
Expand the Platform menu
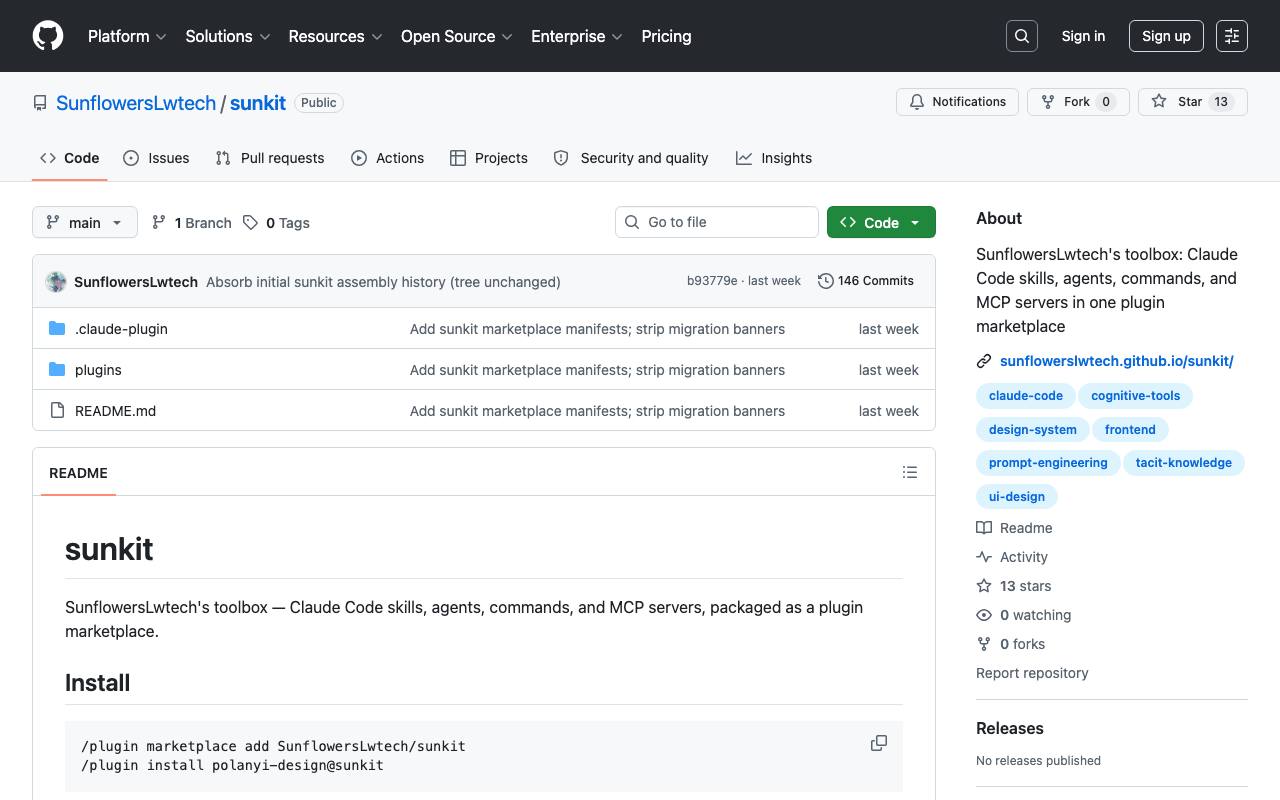tap(127, 36)
